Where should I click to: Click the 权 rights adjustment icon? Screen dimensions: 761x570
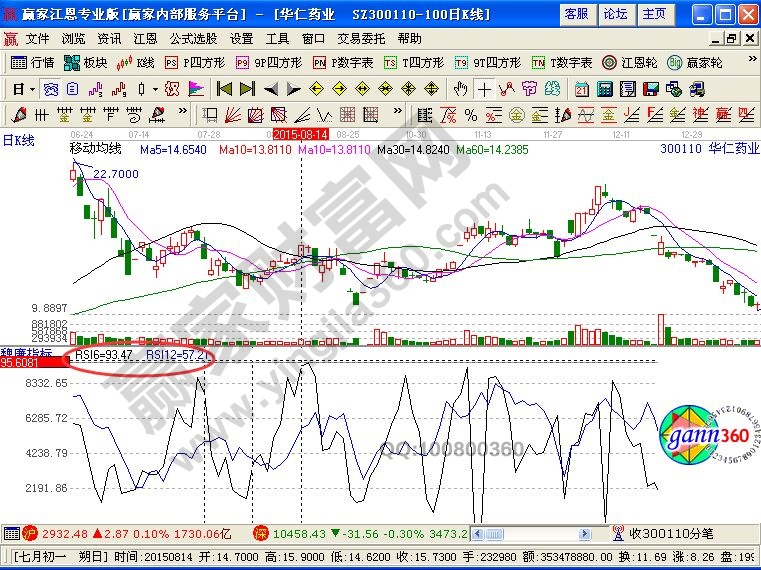point(172,89)
